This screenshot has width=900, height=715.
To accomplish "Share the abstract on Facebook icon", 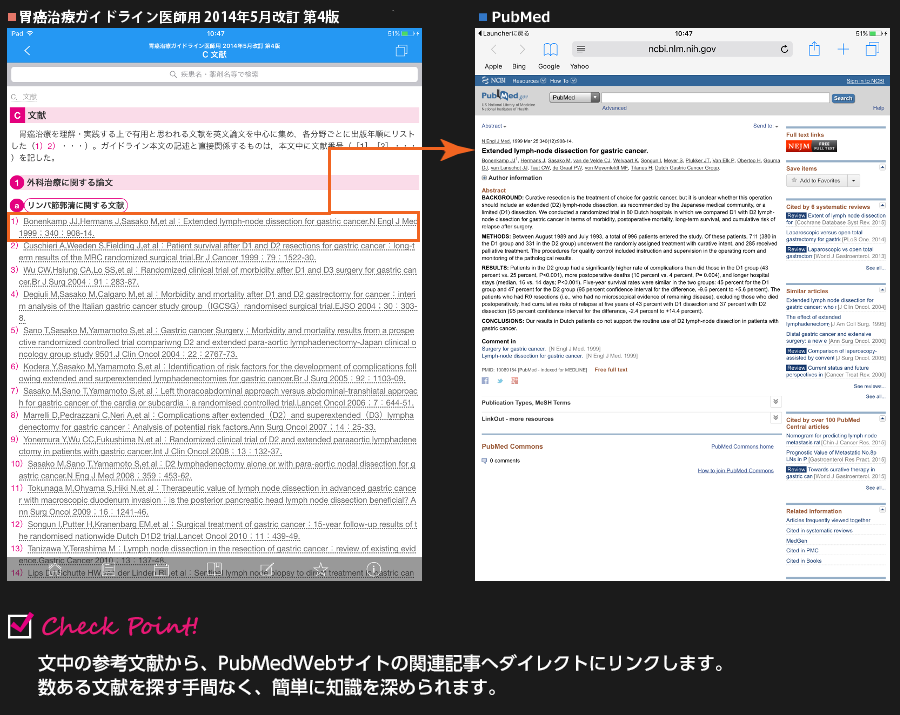I will click(485, 380).
